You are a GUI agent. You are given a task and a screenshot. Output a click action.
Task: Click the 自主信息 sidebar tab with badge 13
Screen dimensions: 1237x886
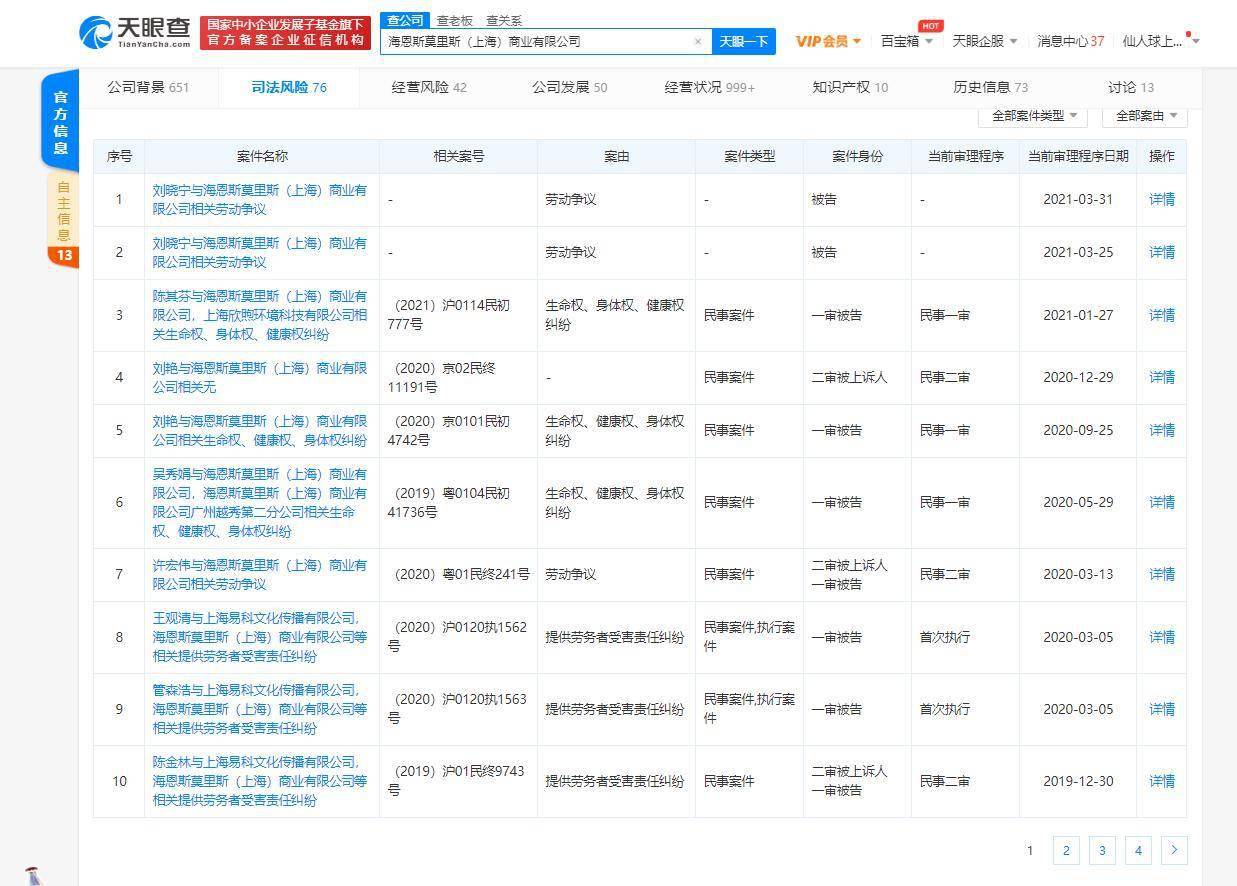pos(63,219)
